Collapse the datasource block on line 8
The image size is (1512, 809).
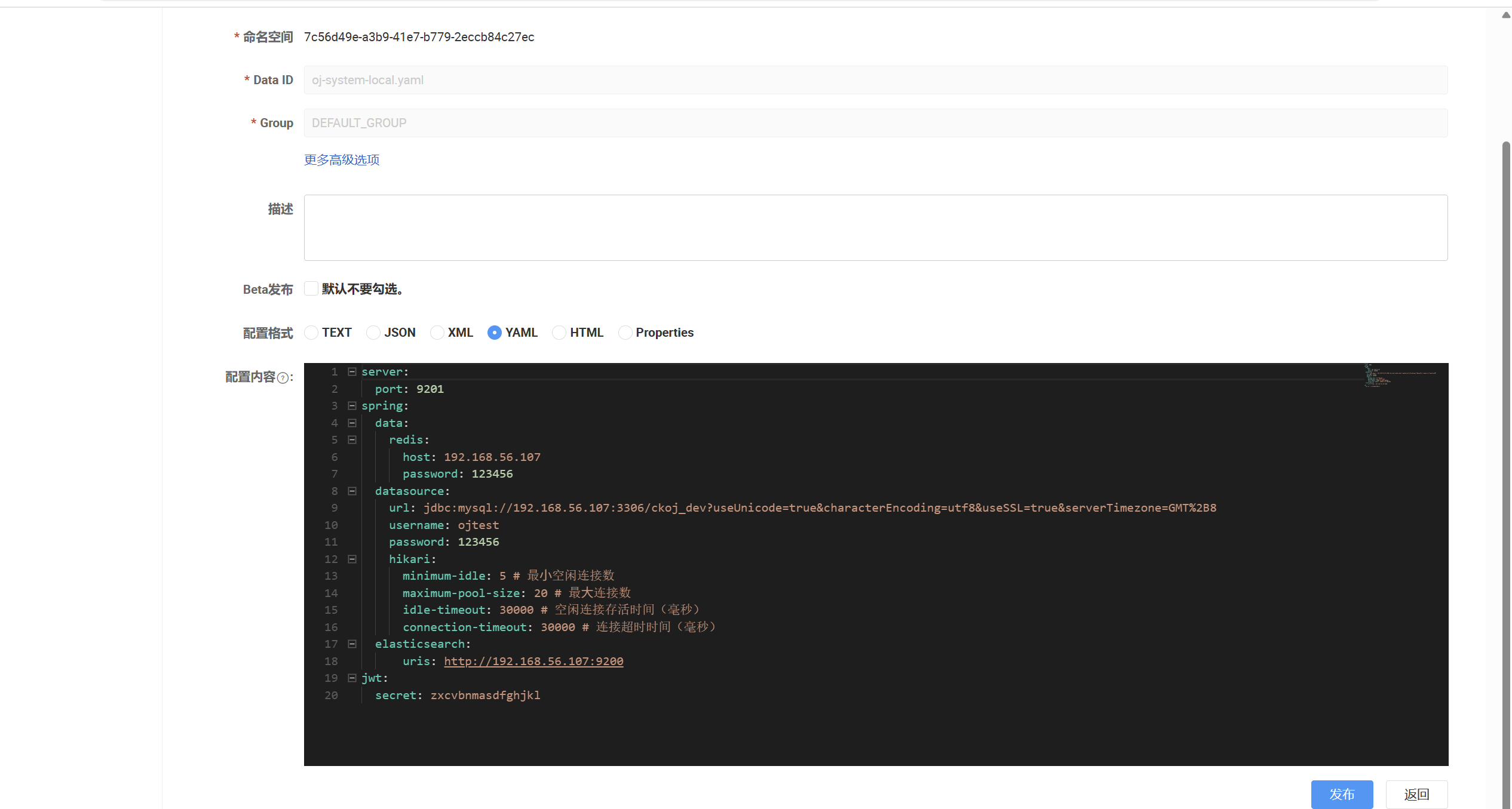coord(352,491)
